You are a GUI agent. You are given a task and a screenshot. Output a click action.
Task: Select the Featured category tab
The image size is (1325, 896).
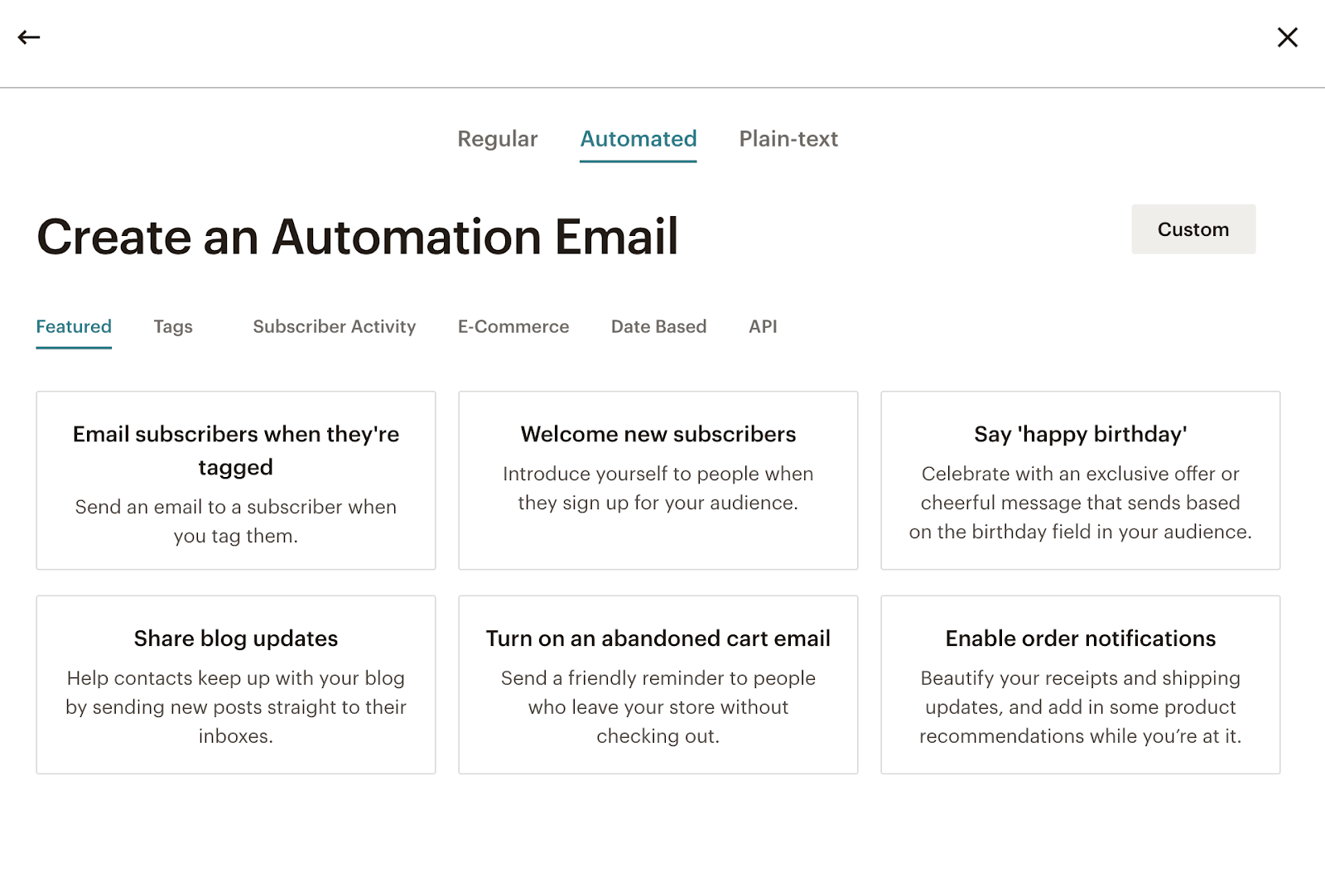(74, 327)
